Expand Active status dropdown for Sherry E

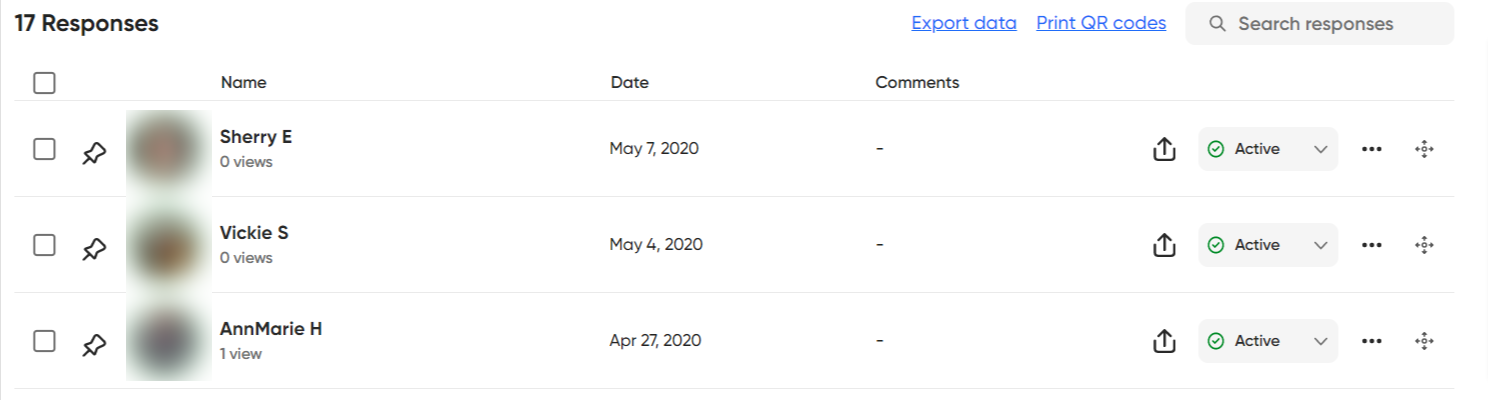1268,149
